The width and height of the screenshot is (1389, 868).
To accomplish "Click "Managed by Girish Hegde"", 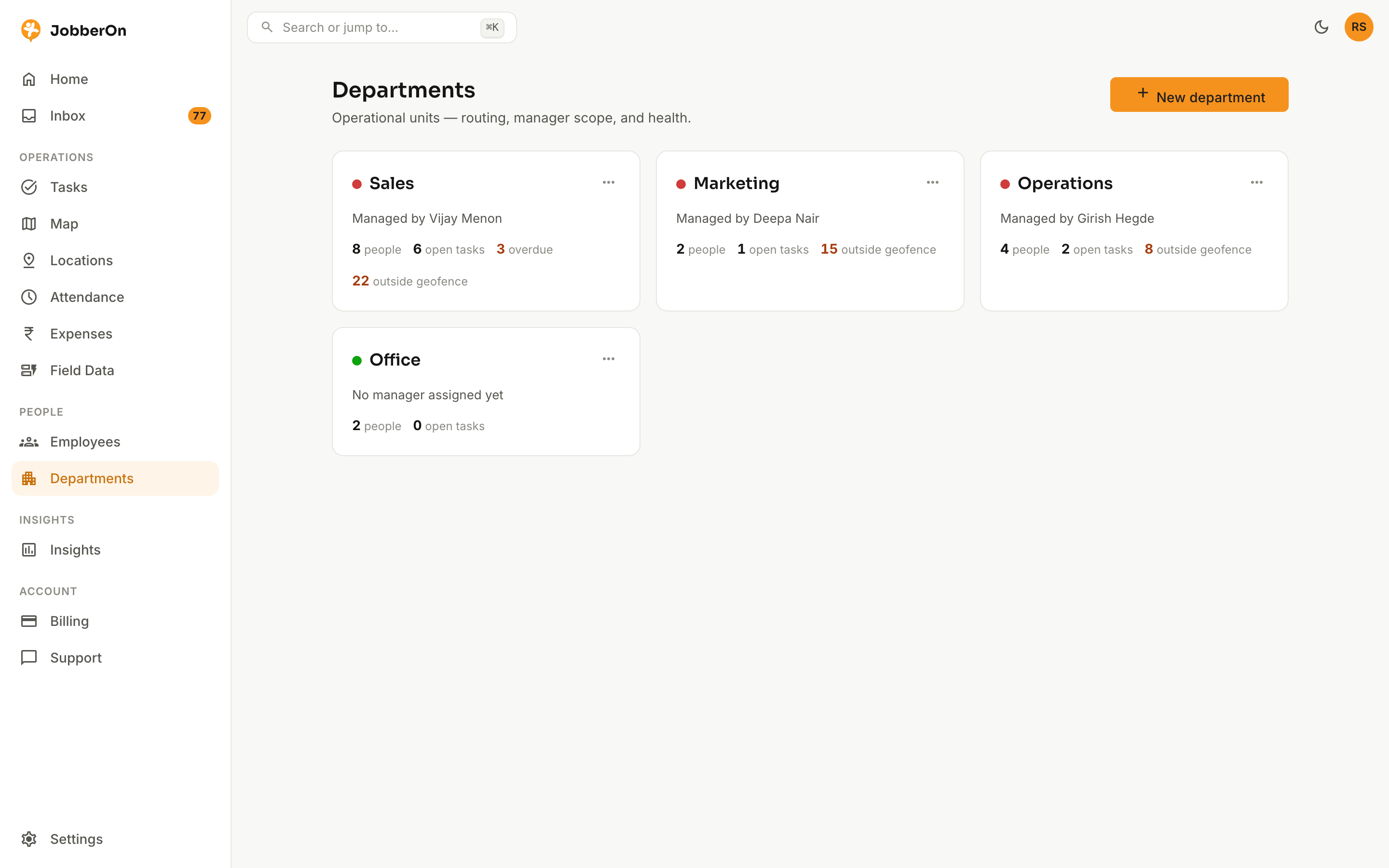I will click(x=1077, y=219).
